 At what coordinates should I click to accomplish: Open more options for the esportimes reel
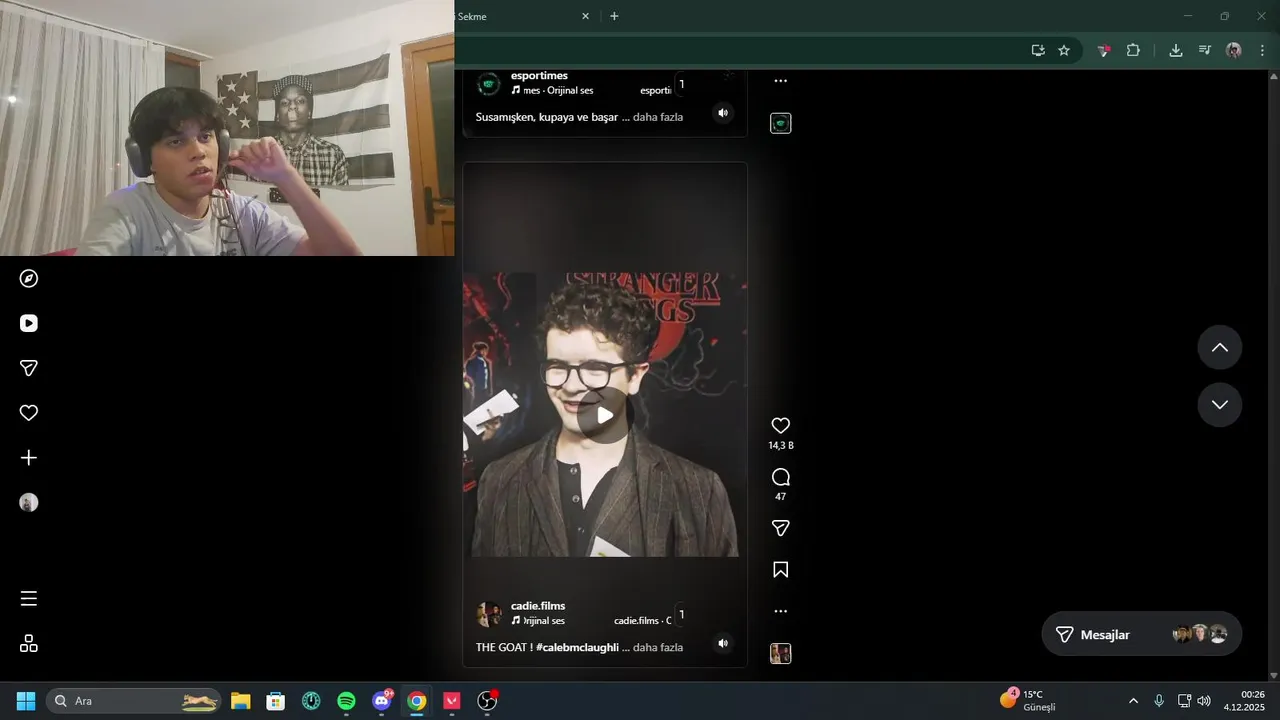click(781, 81)
